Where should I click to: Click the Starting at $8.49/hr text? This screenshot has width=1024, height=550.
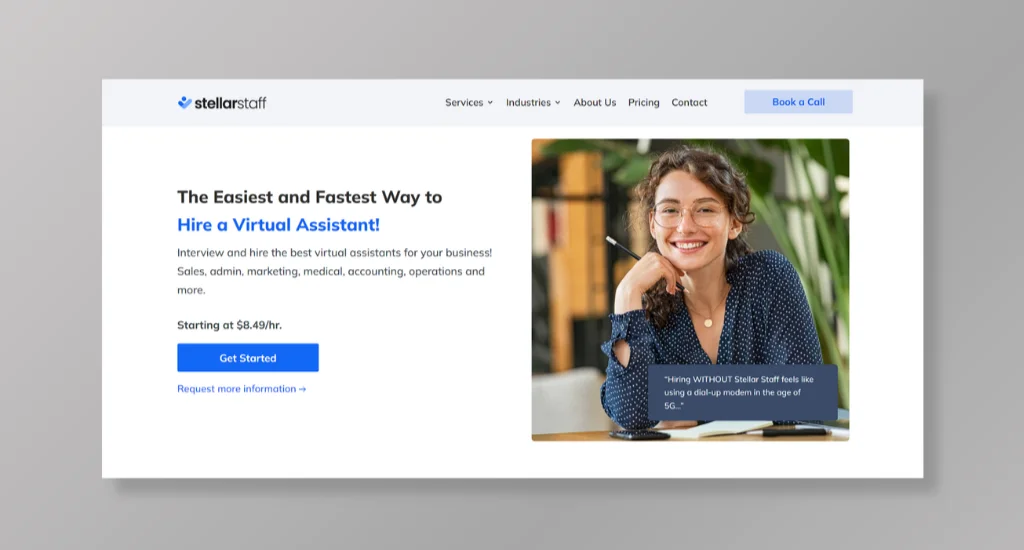point(230,325)
